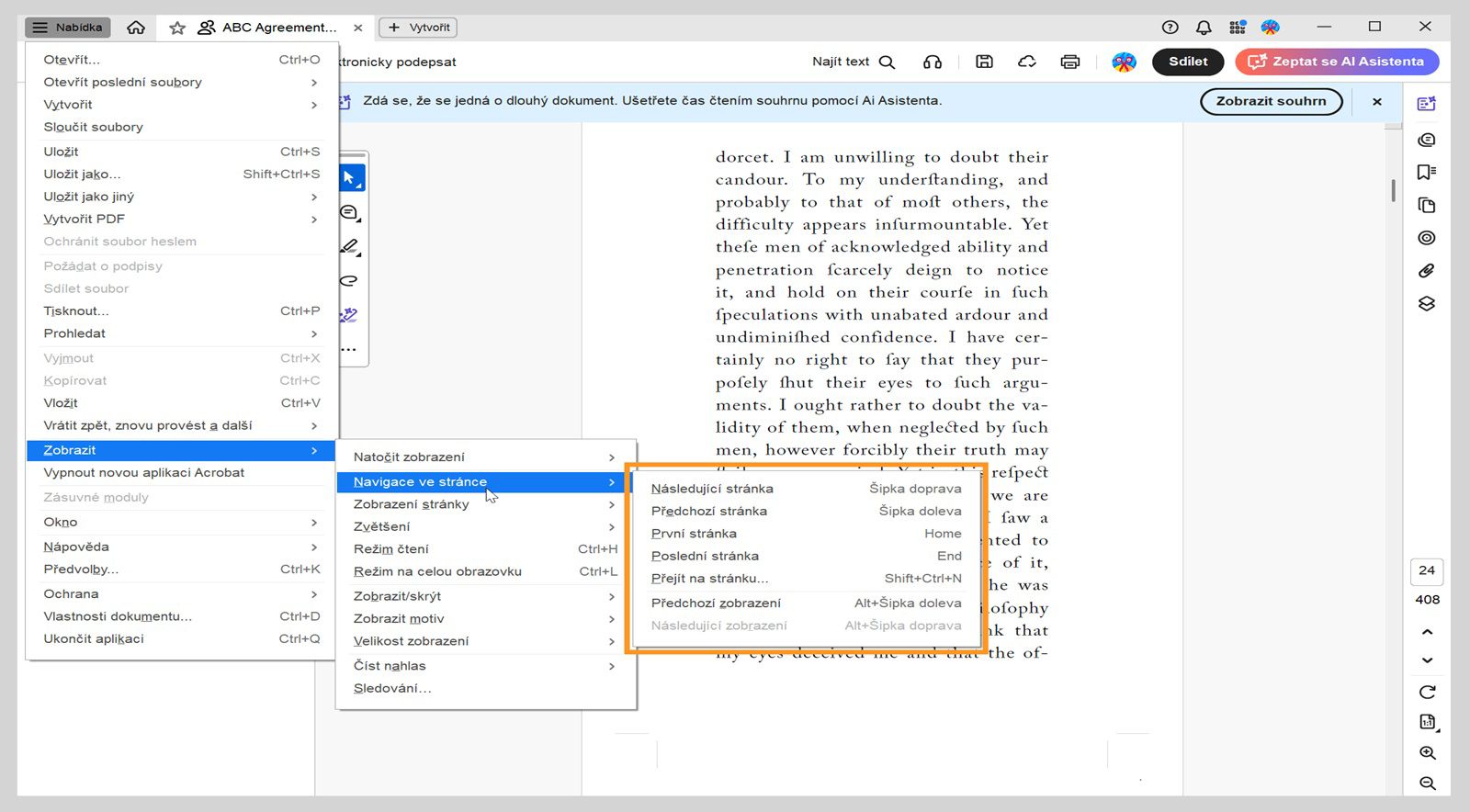Screen dimensions: 1470x812
Task: Click the Zobrazit souhrn button
Action: click(1272, 101)
